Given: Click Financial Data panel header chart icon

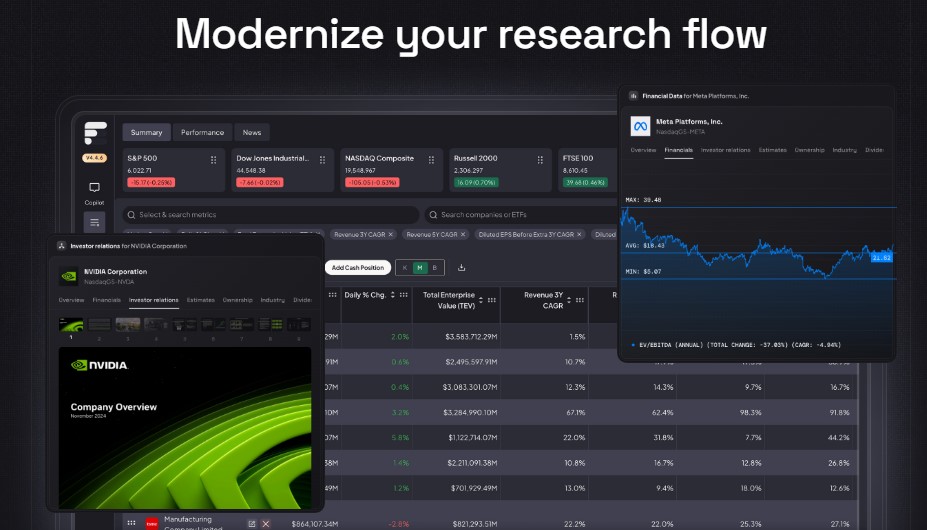Looking at the screenshot, I should 633,96.
